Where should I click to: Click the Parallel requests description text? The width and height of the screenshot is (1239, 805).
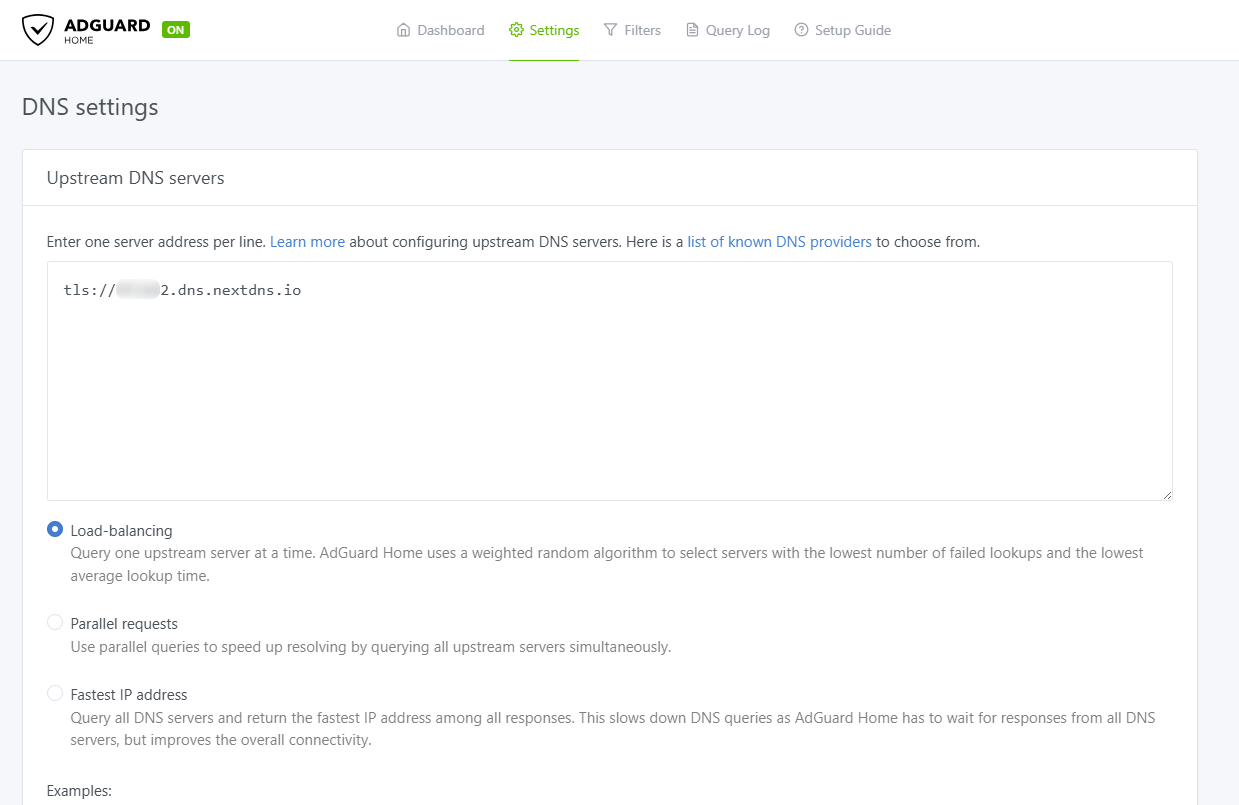[x=370, y=646]
